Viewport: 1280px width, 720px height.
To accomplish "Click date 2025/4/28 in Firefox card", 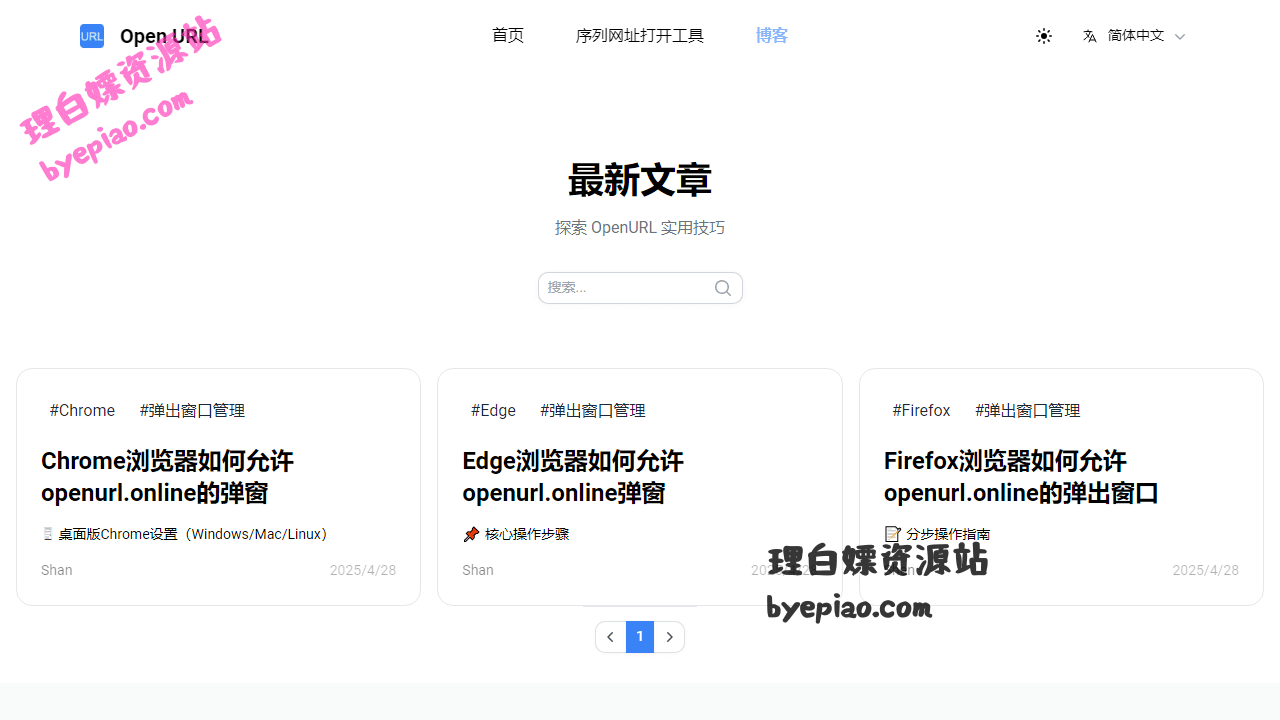I will point(1206,570).
